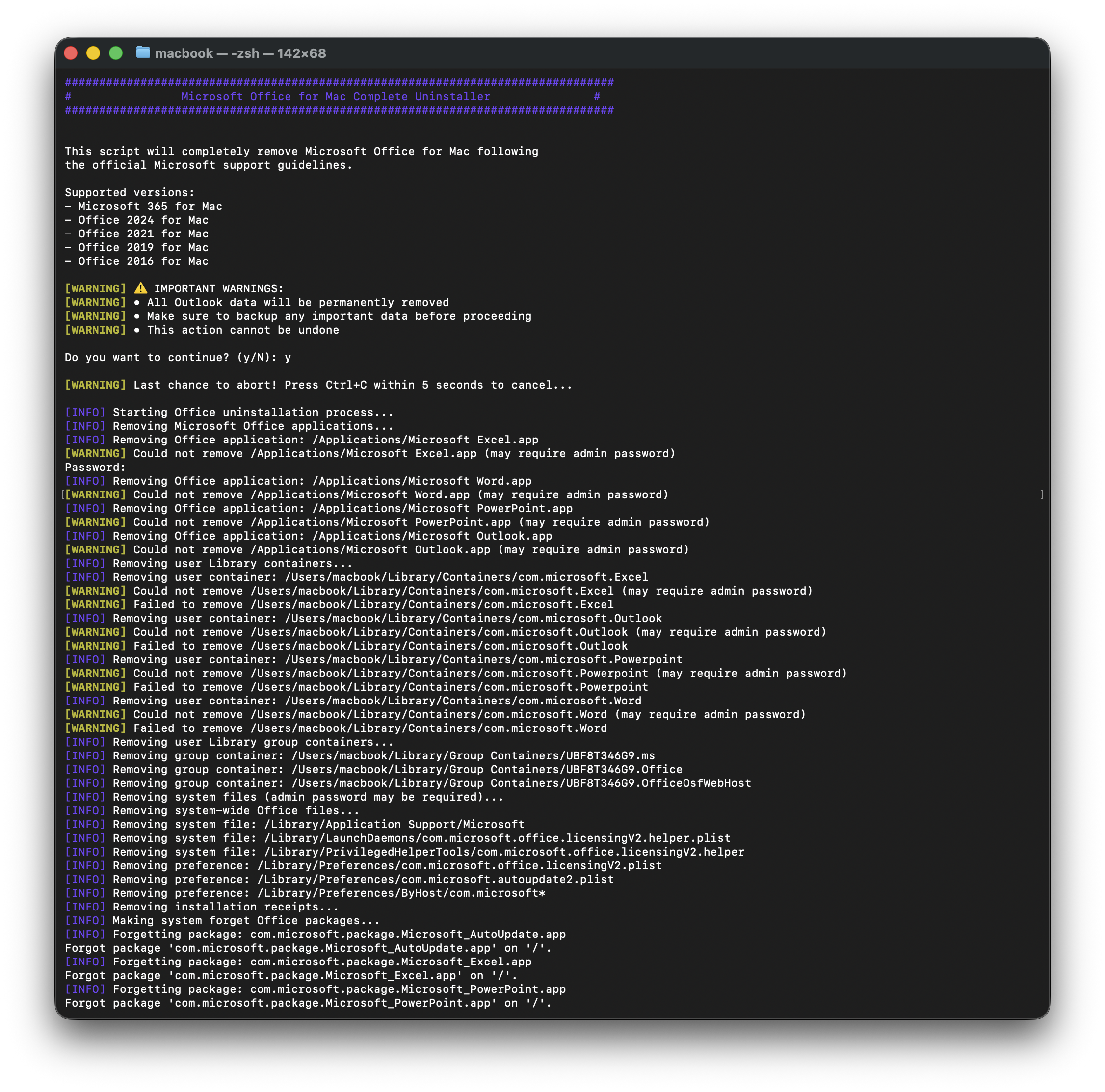Click the '/Applications/Microsoft Excel.app' path in first INFO line
1105x1092 pixels.
(x=425, y=440)
